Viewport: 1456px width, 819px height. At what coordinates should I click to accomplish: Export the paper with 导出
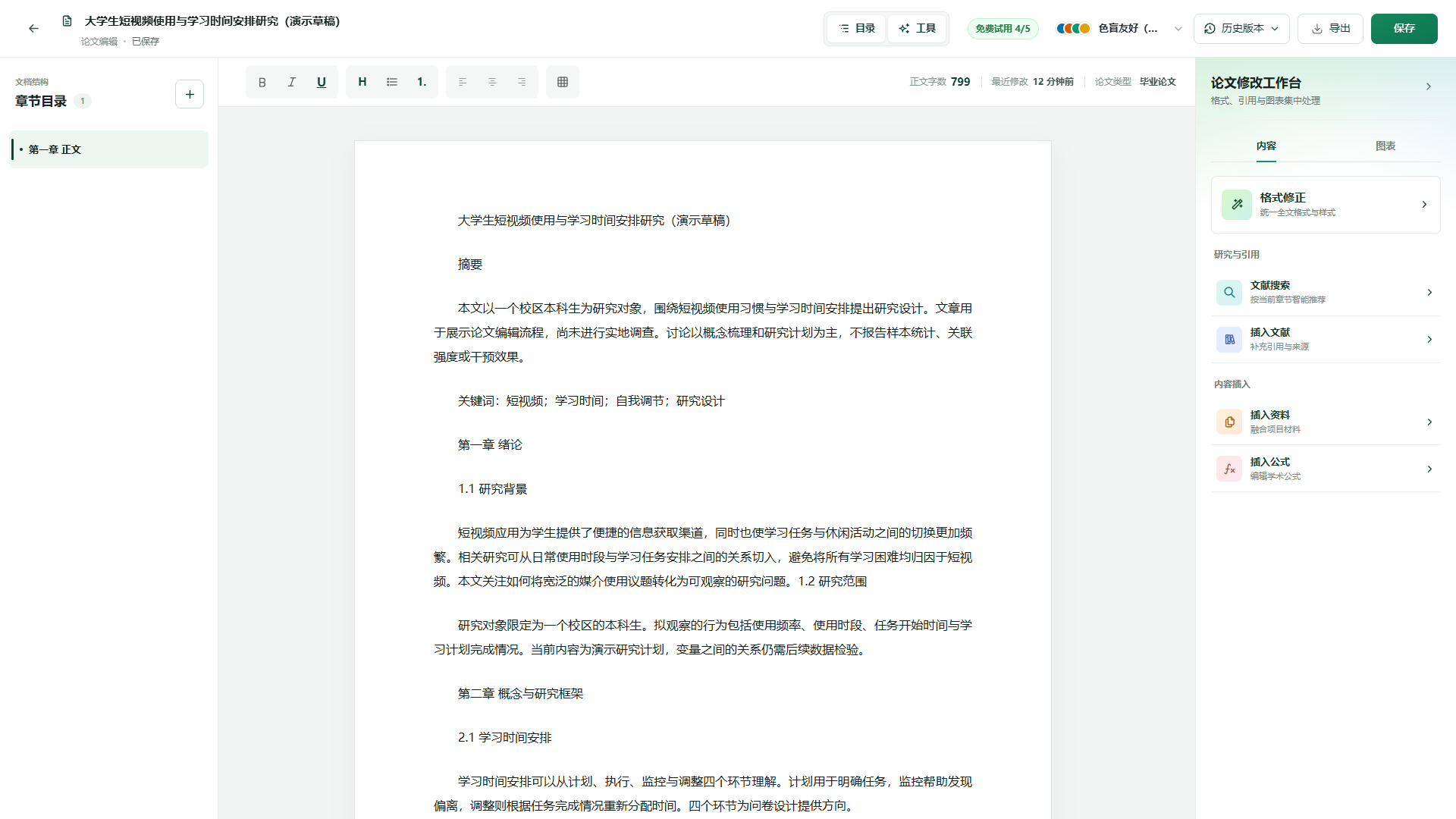pos(1330,28)
